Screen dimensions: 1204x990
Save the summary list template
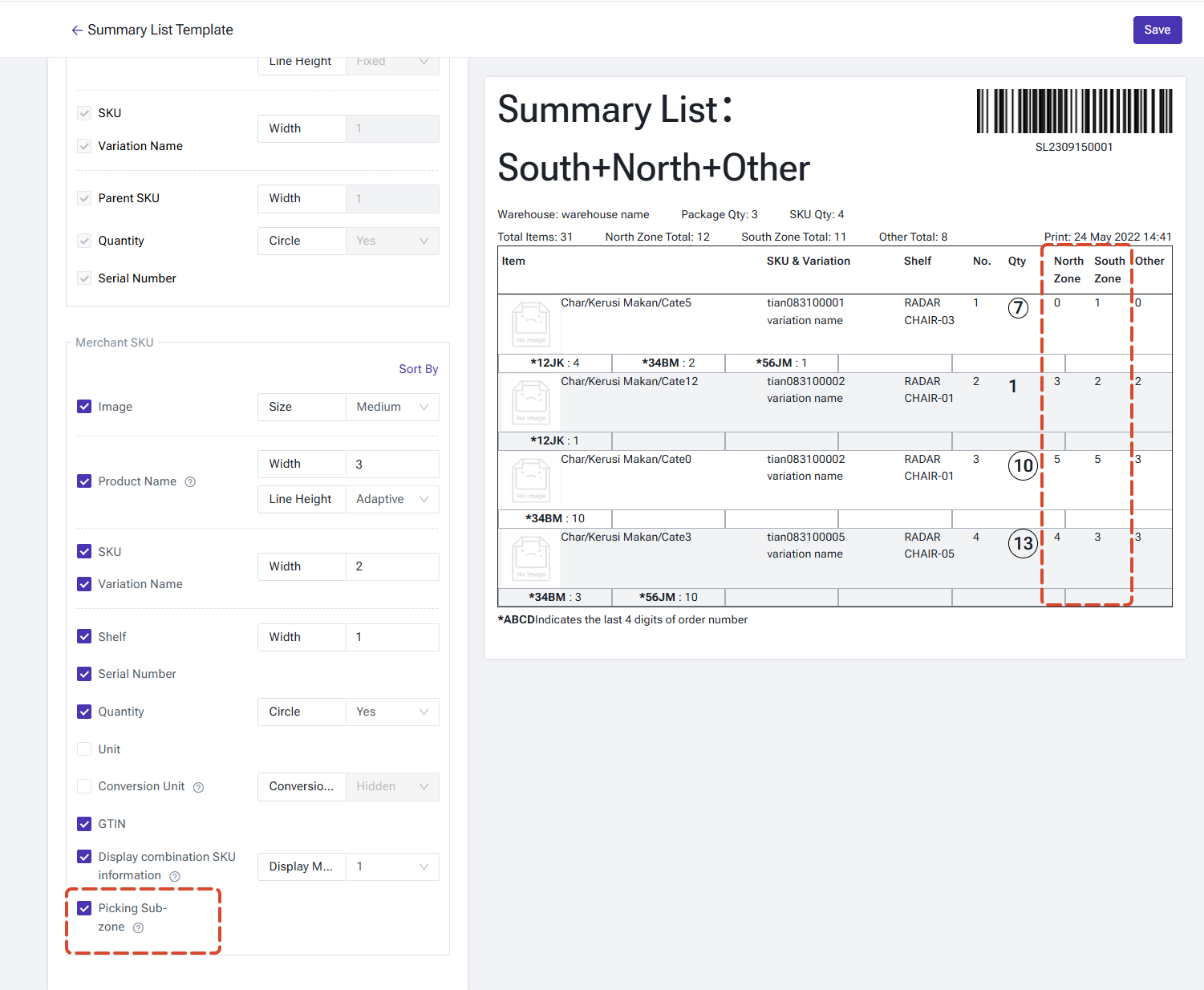click(1157, 30)
